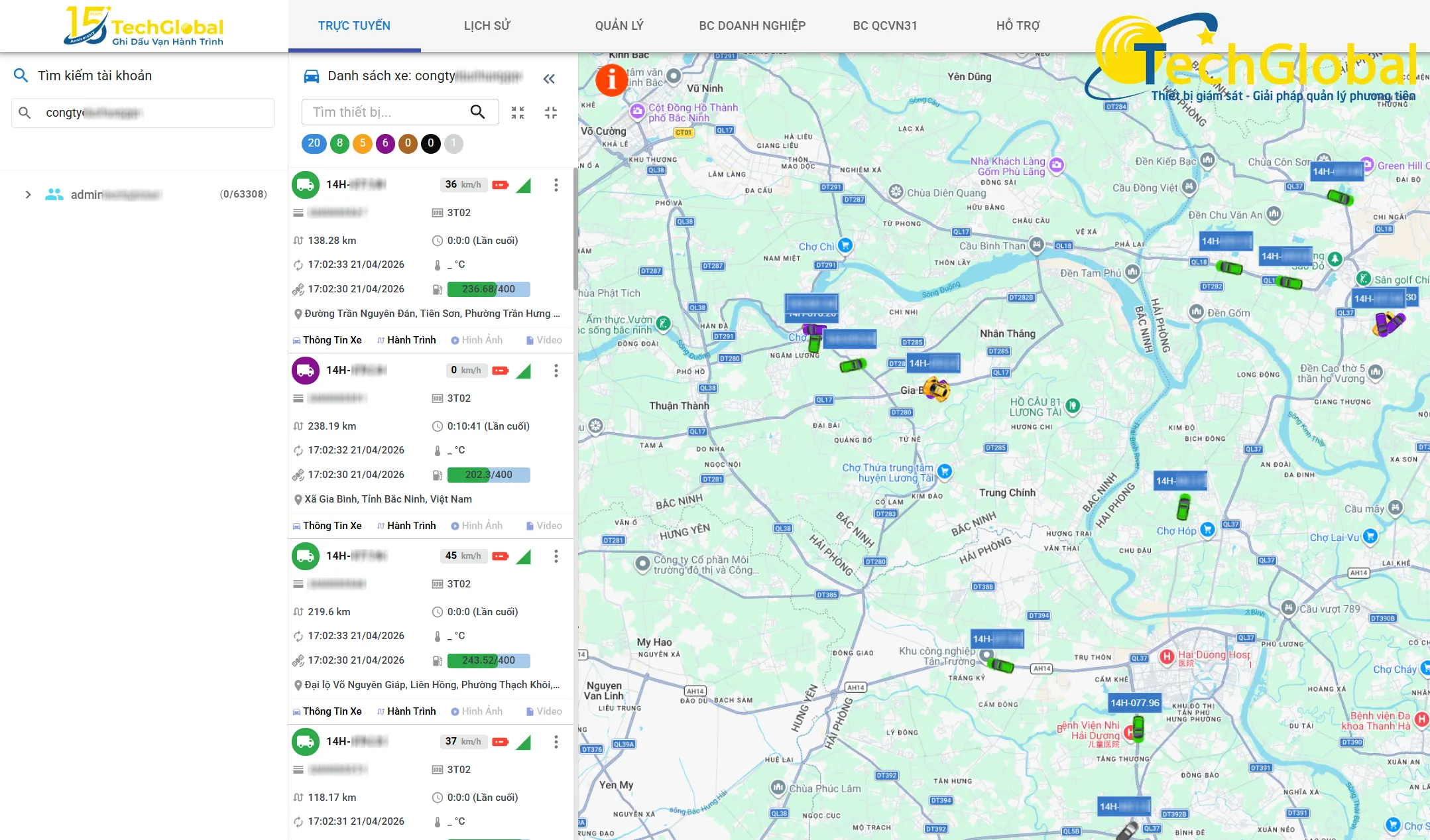The width and height of the screenshot is (1430, 840).
Task: Toggle the black 0 vehicle status filter
Action: tap(431, 143)
